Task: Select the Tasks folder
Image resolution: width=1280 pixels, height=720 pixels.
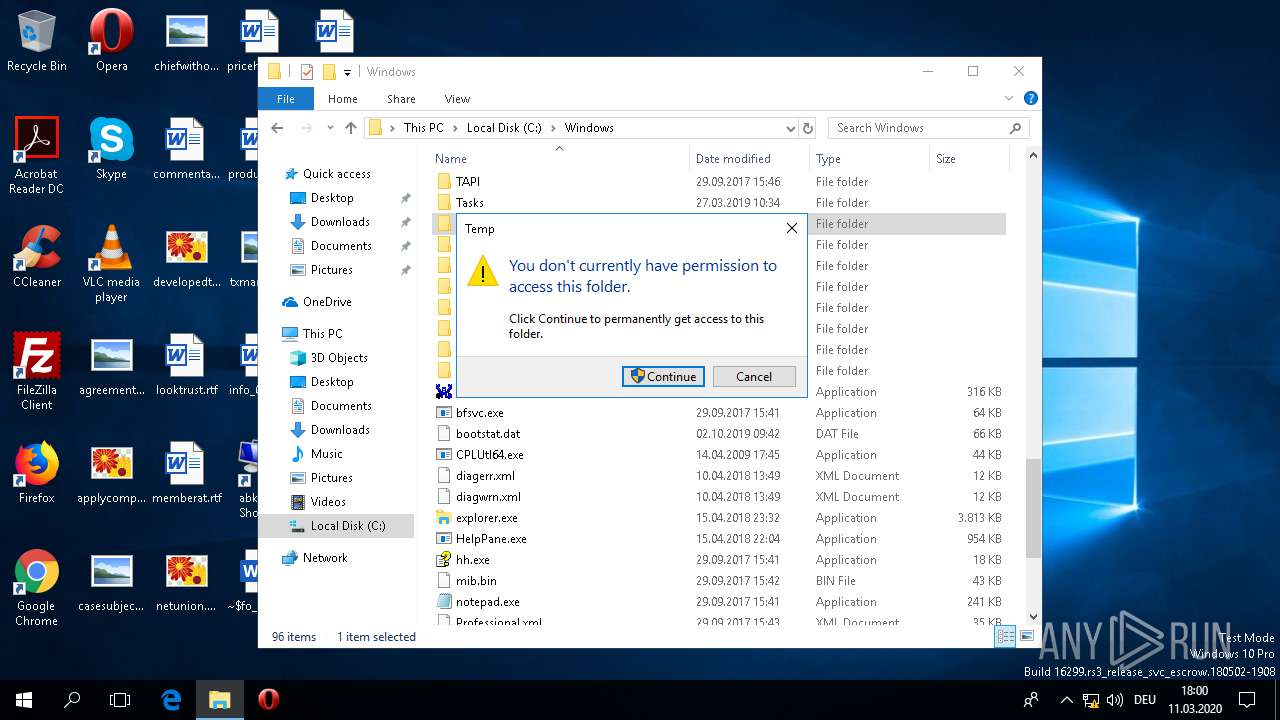Action: point(469,203)
